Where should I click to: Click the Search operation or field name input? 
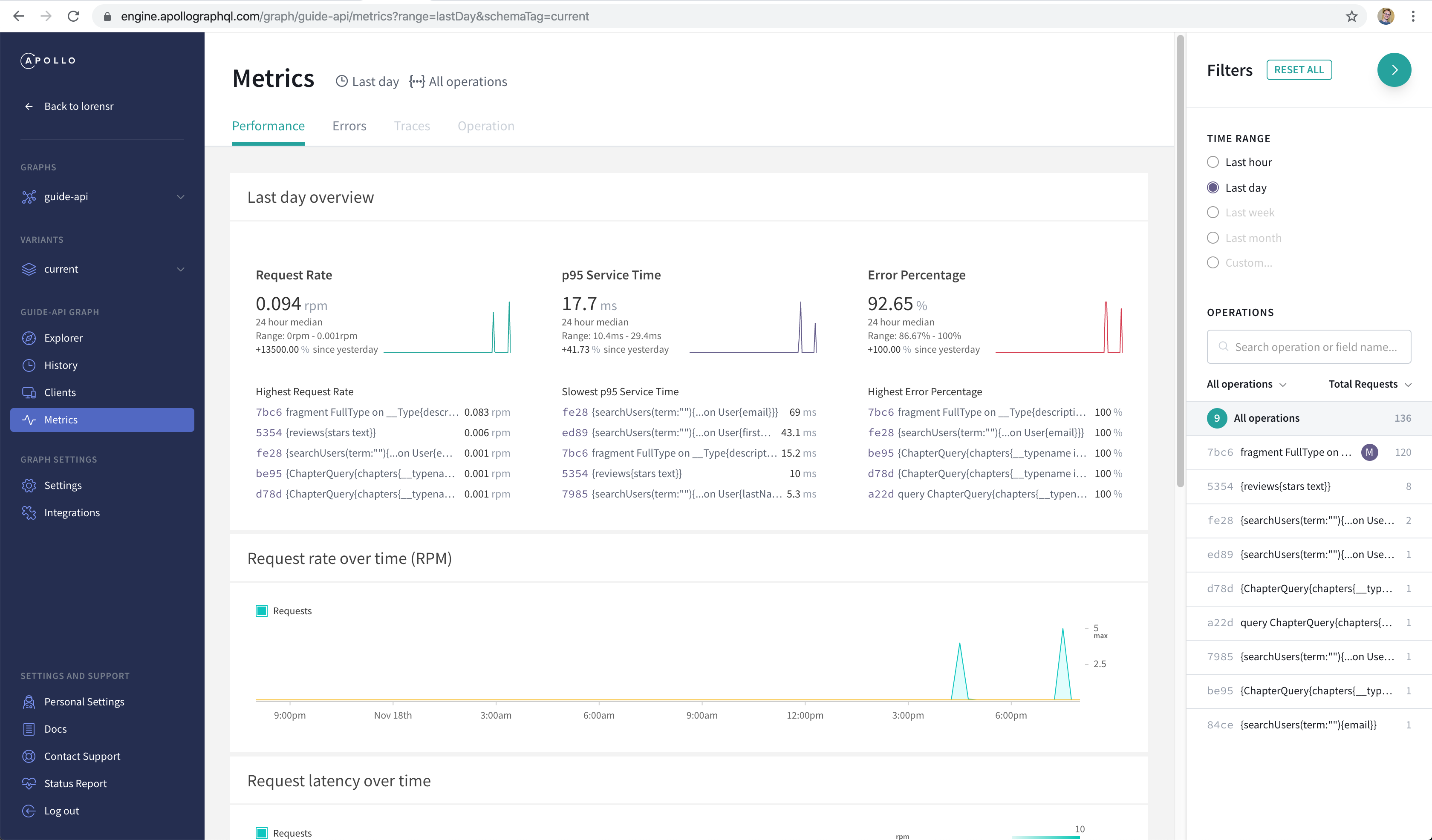click(x=1309, y=346)
